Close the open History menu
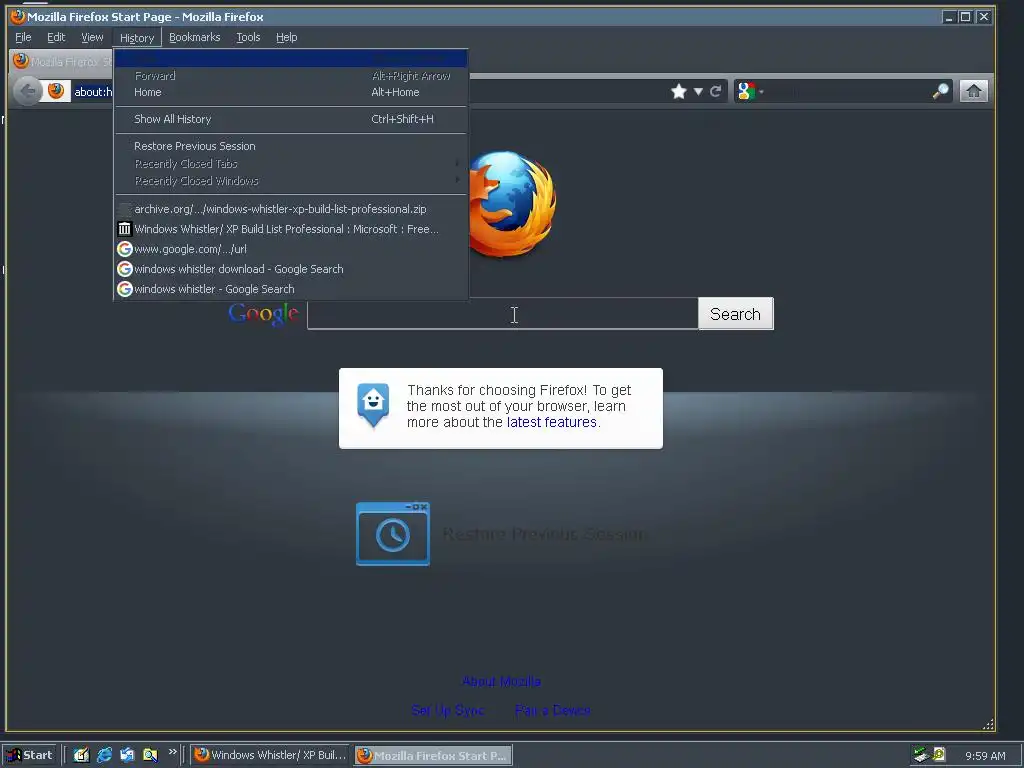The height and width of the screenshot is (768, 1024). pyautogui.click(x=137, y=38)
